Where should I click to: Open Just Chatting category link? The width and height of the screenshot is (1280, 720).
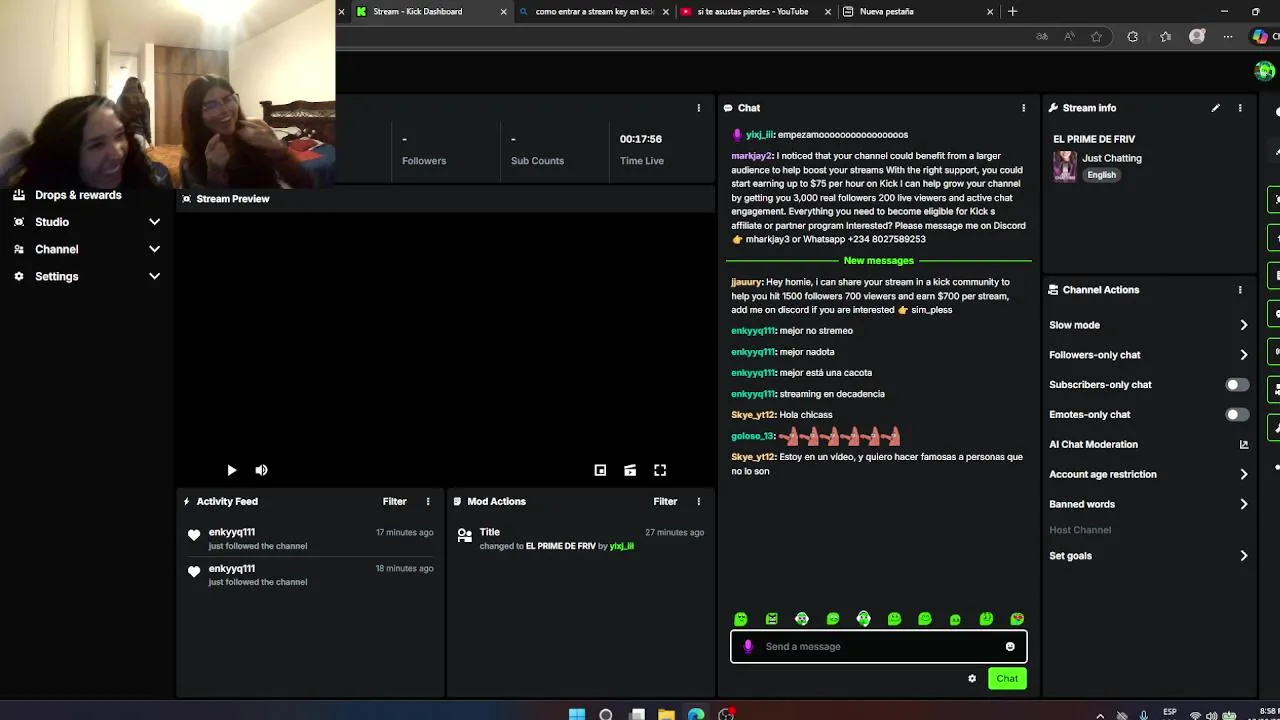[1111, 158]
